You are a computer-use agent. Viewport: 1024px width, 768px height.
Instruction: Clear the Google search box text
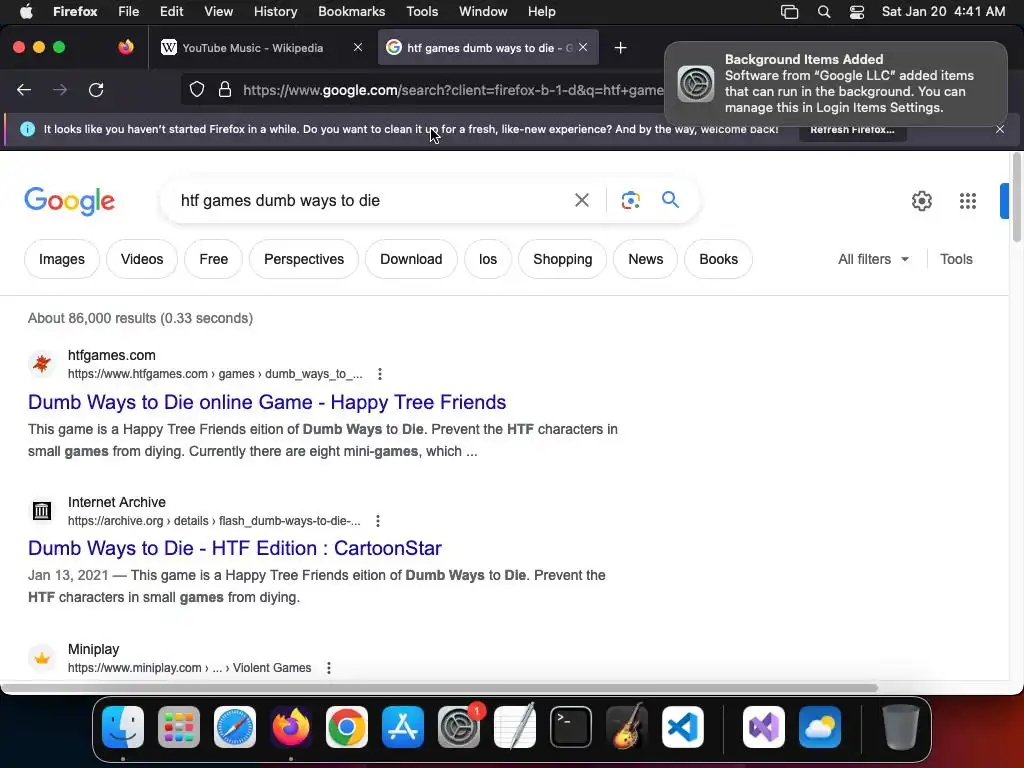[x=581, y=200]
